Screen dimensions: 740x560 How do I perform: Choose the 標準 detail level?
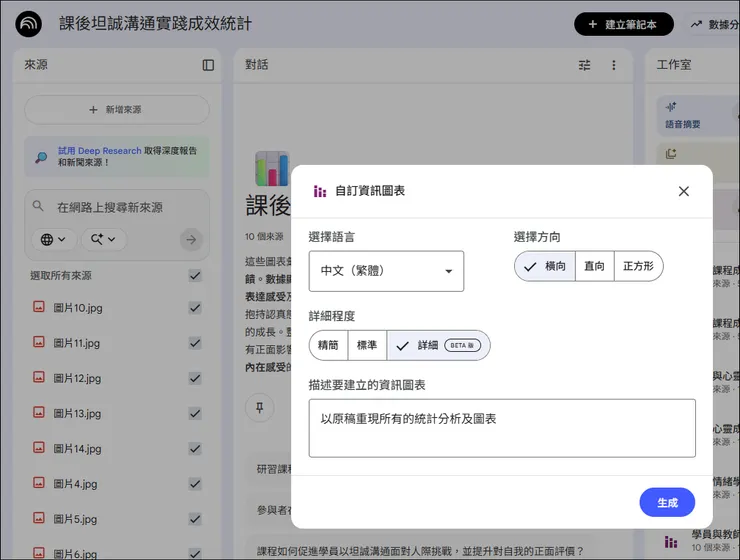click(367, 345)
